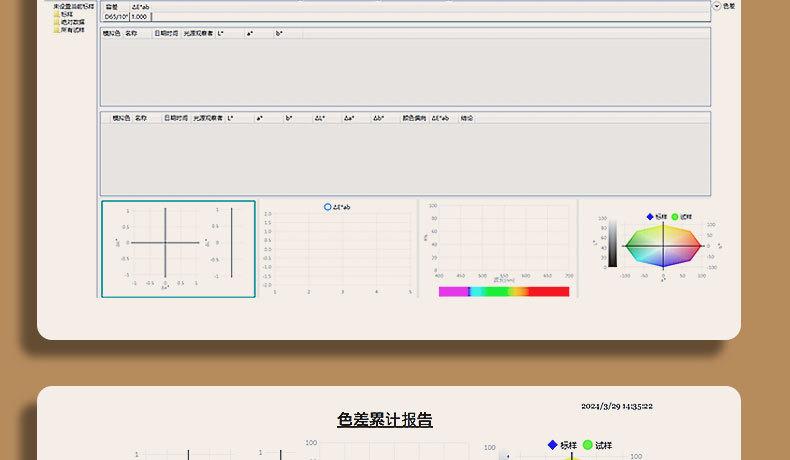This screenshot has height=460, width=790.
Task: Select the D65/10° illuminant cell
Action: pos(116,17)
